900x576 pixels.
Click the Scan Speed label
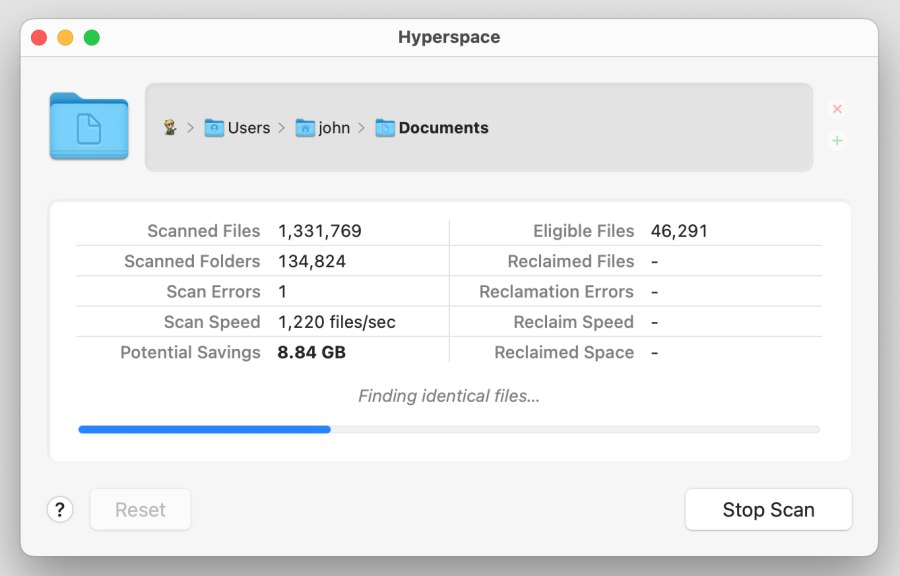(x=212, y=322)
